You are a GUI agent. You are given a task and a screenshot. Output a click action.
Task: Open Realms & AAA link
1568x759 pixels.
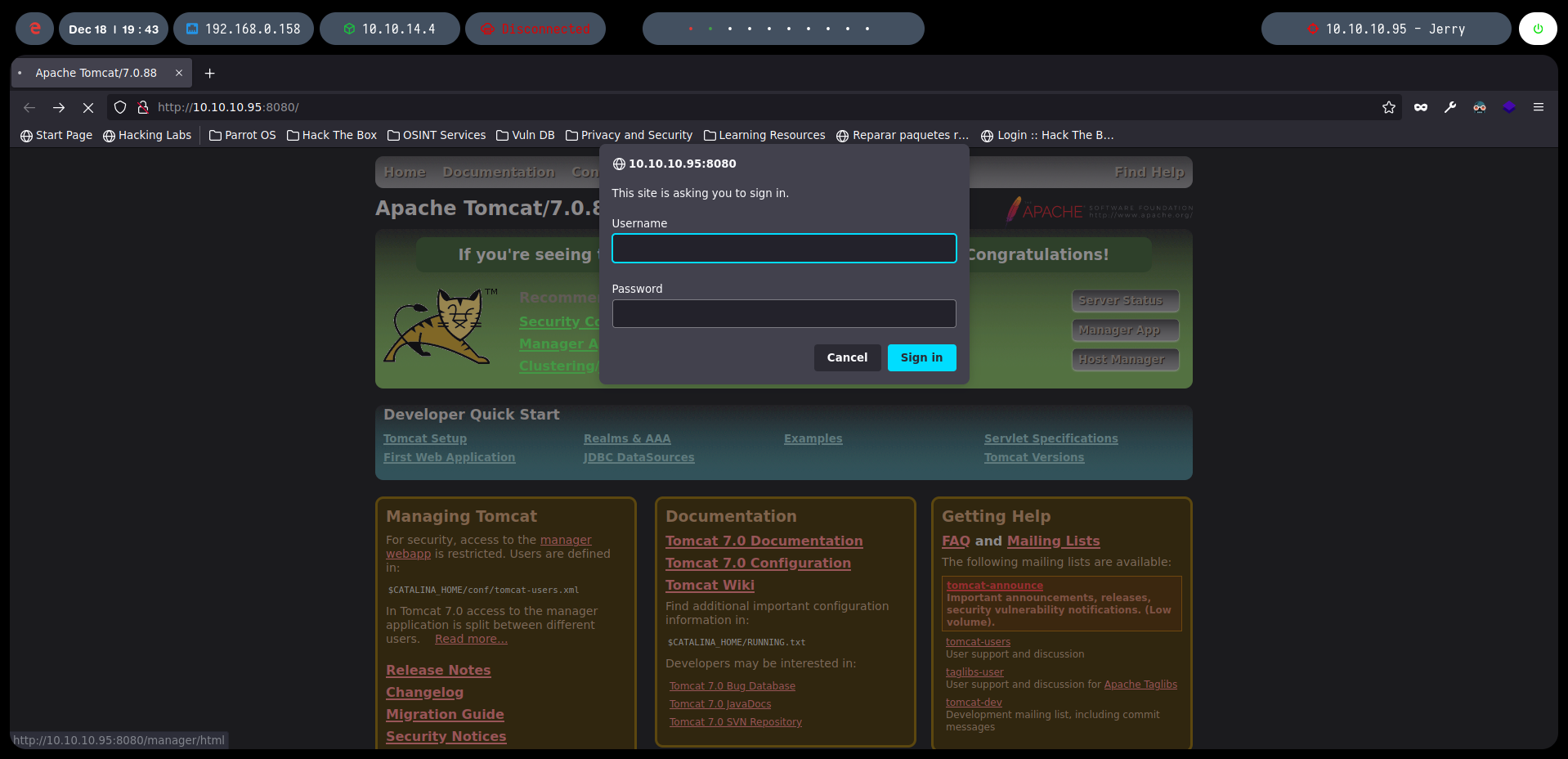pos(627,439)
